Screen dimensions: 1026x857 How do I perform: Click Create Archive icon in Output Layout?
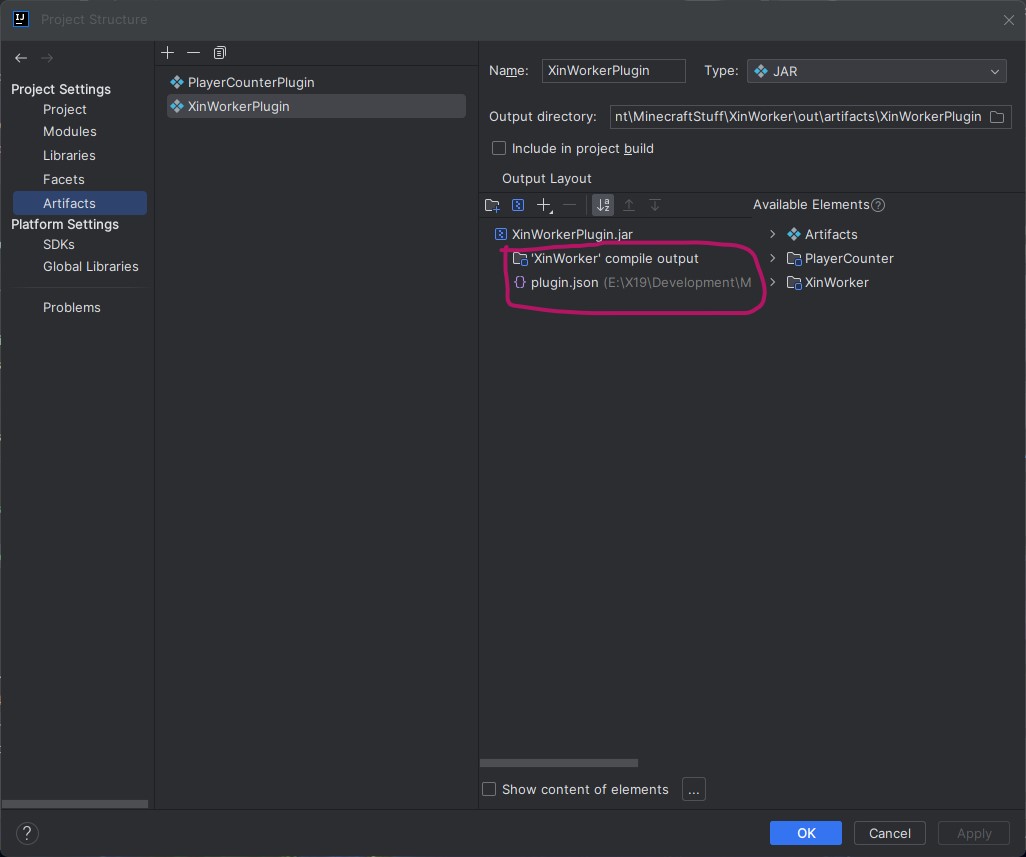click(x=518, y=205)
